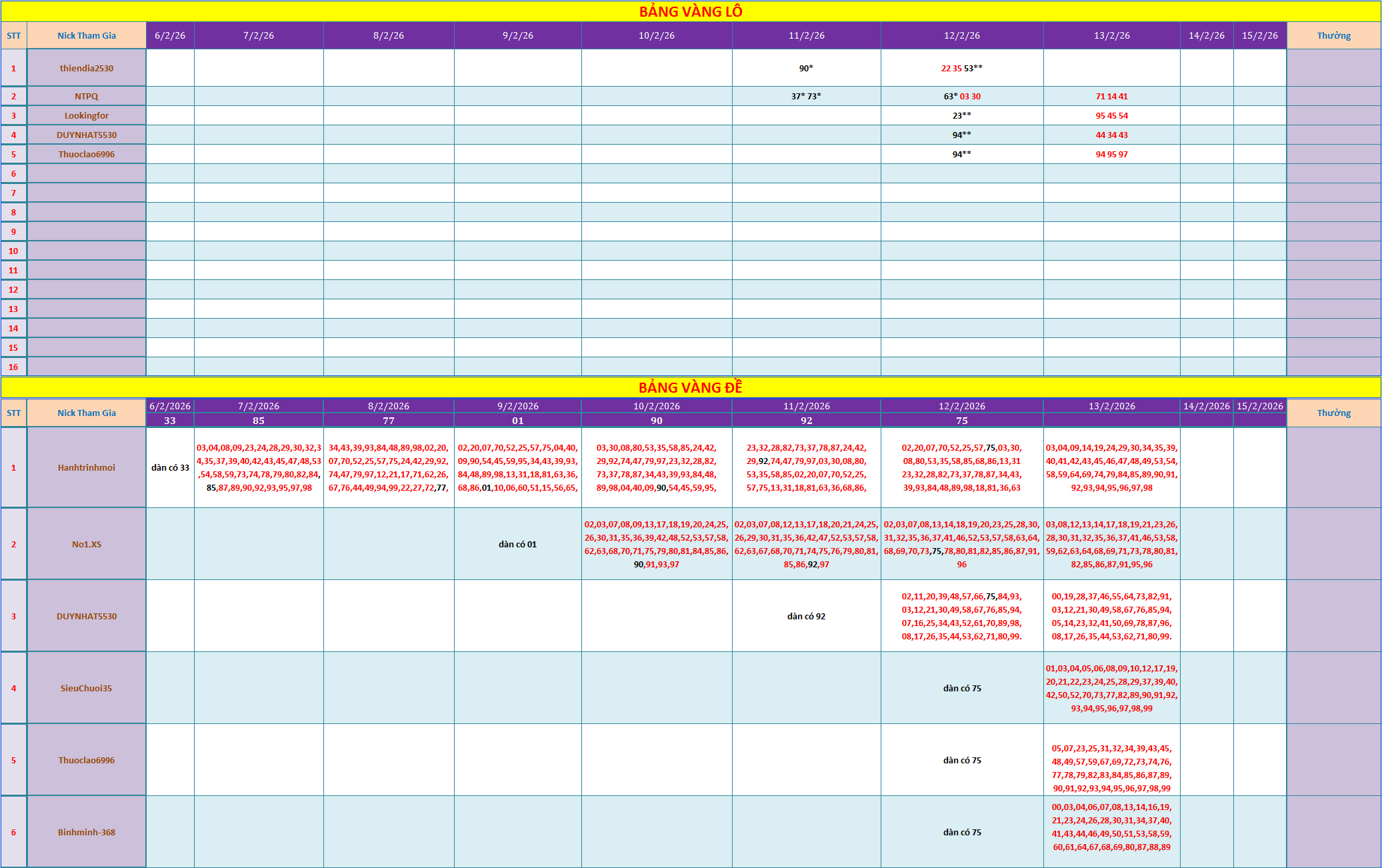
Task: Click the 'dàn có 33' cell
Action: click(x=170, y=467)
